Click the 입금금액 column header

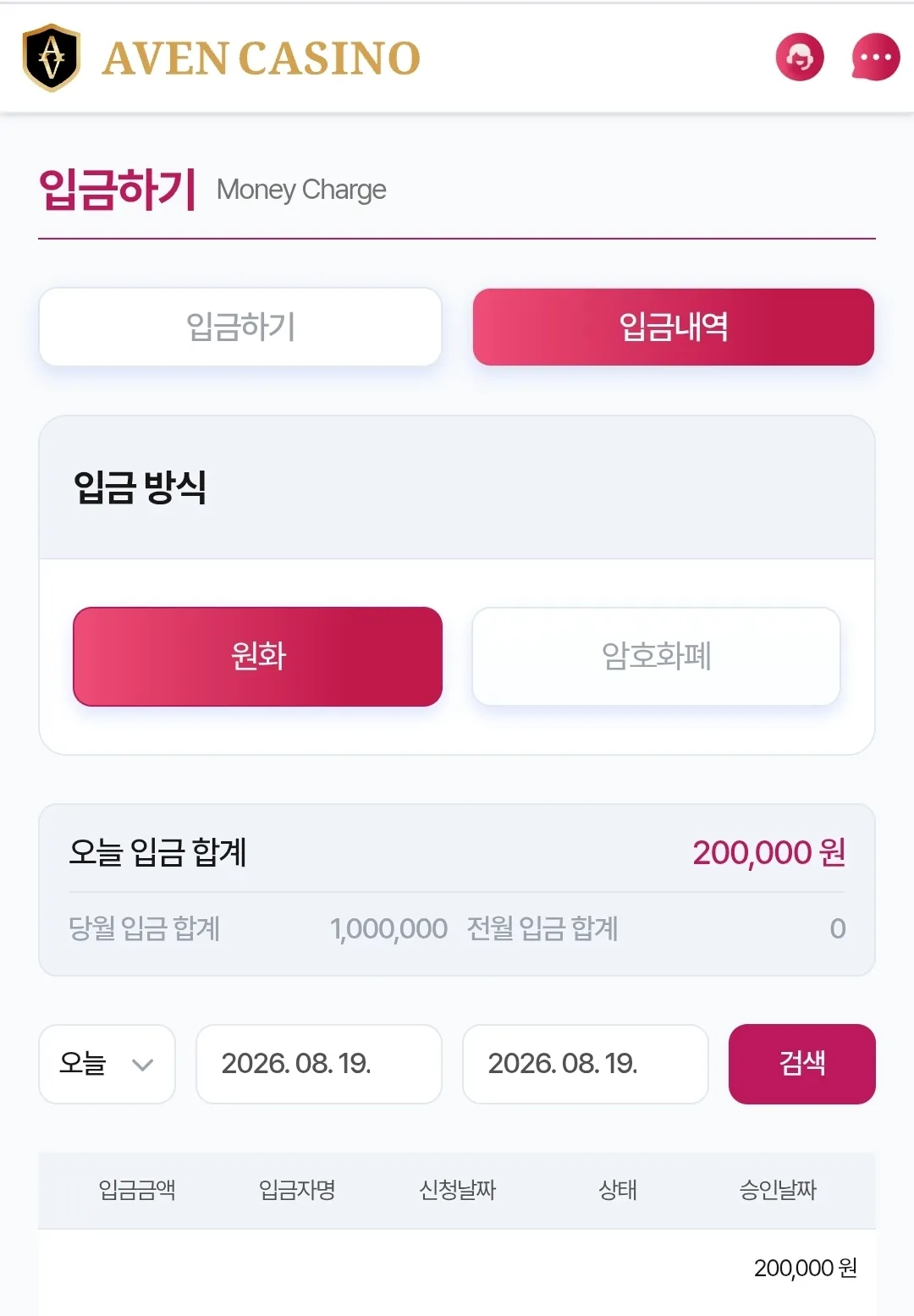coord(137,1190)
